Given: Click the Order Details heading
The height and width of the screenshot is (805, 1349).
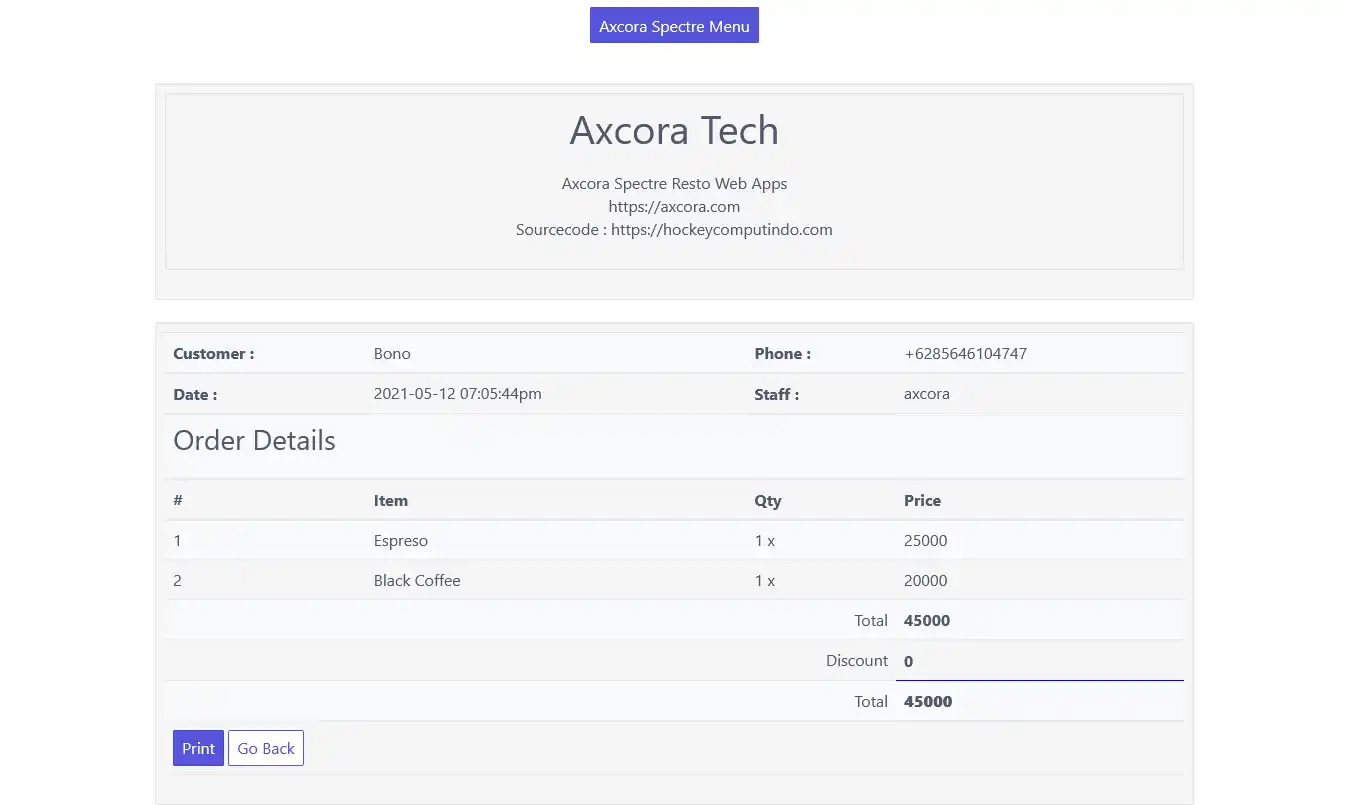Looking at the screenshot, I should pos(254,441).
